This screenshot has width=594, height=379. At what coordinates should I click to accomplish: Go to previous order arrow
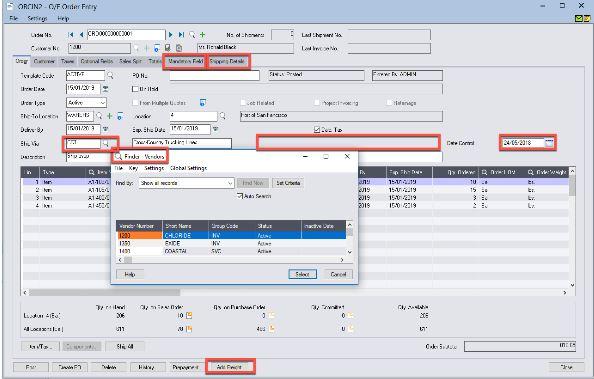tap(81, 34)
